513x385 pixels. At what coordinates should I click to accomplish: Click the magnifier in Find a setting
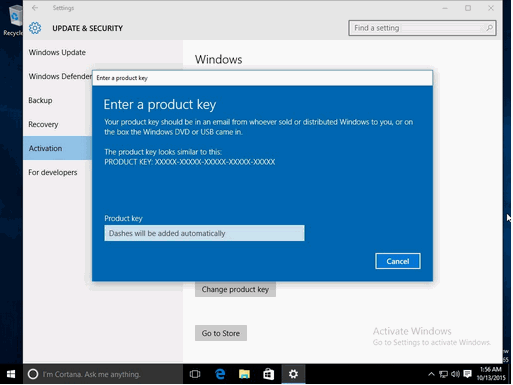point(489,28)
